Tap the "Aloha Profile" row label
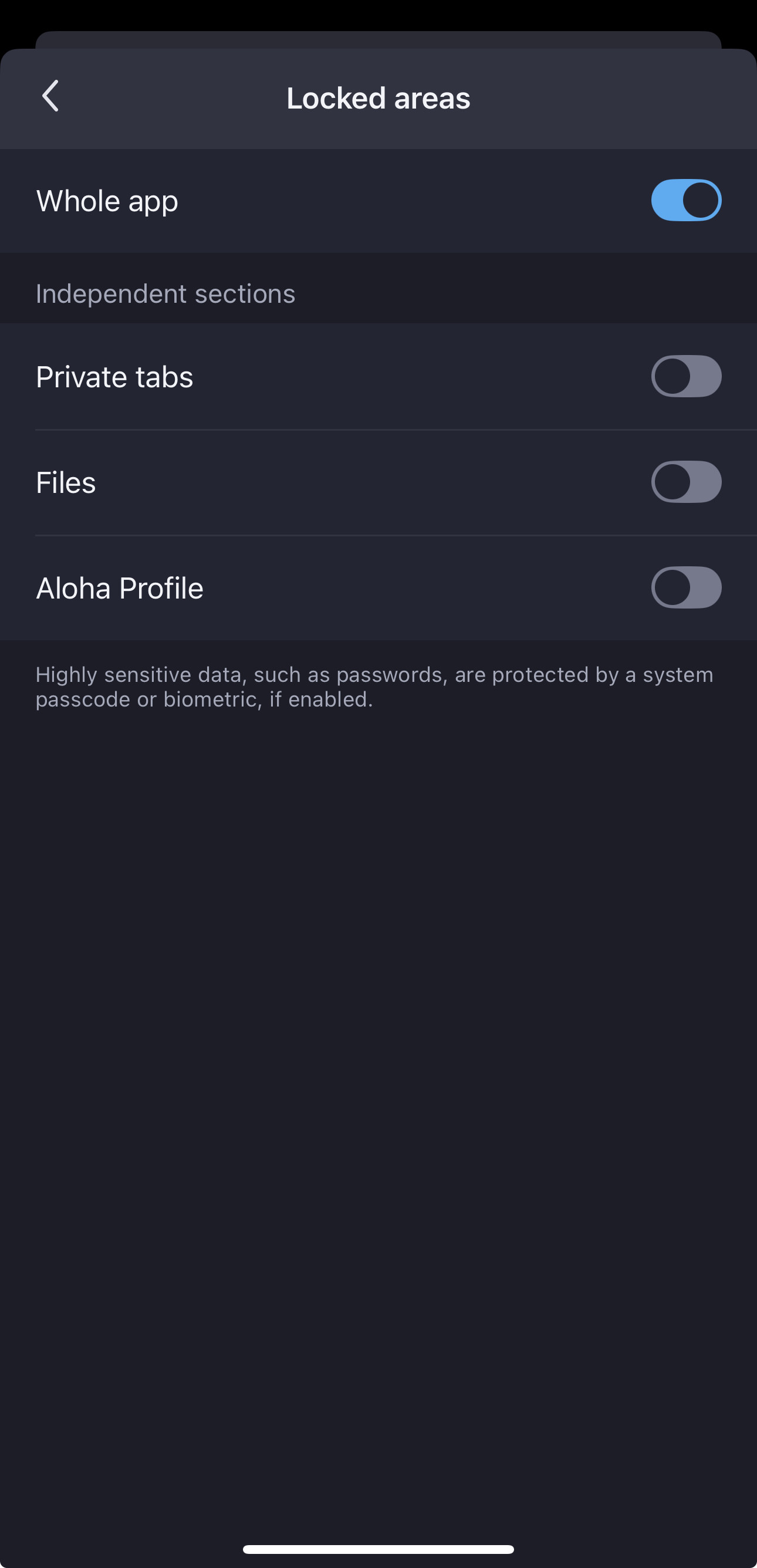Image resolution: width=757 pixels, height=1568 pixels. 120,589
